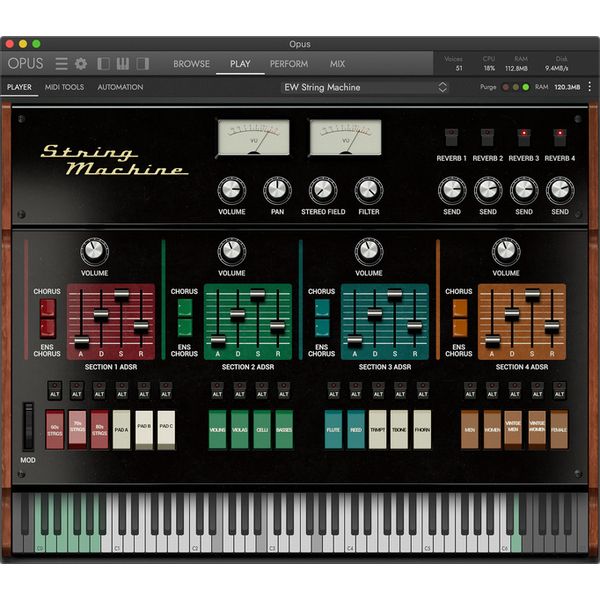The width and height of the screenshot is (600, 600).
Task: Select the FEMALE sound button
Action: coord(559,430)
